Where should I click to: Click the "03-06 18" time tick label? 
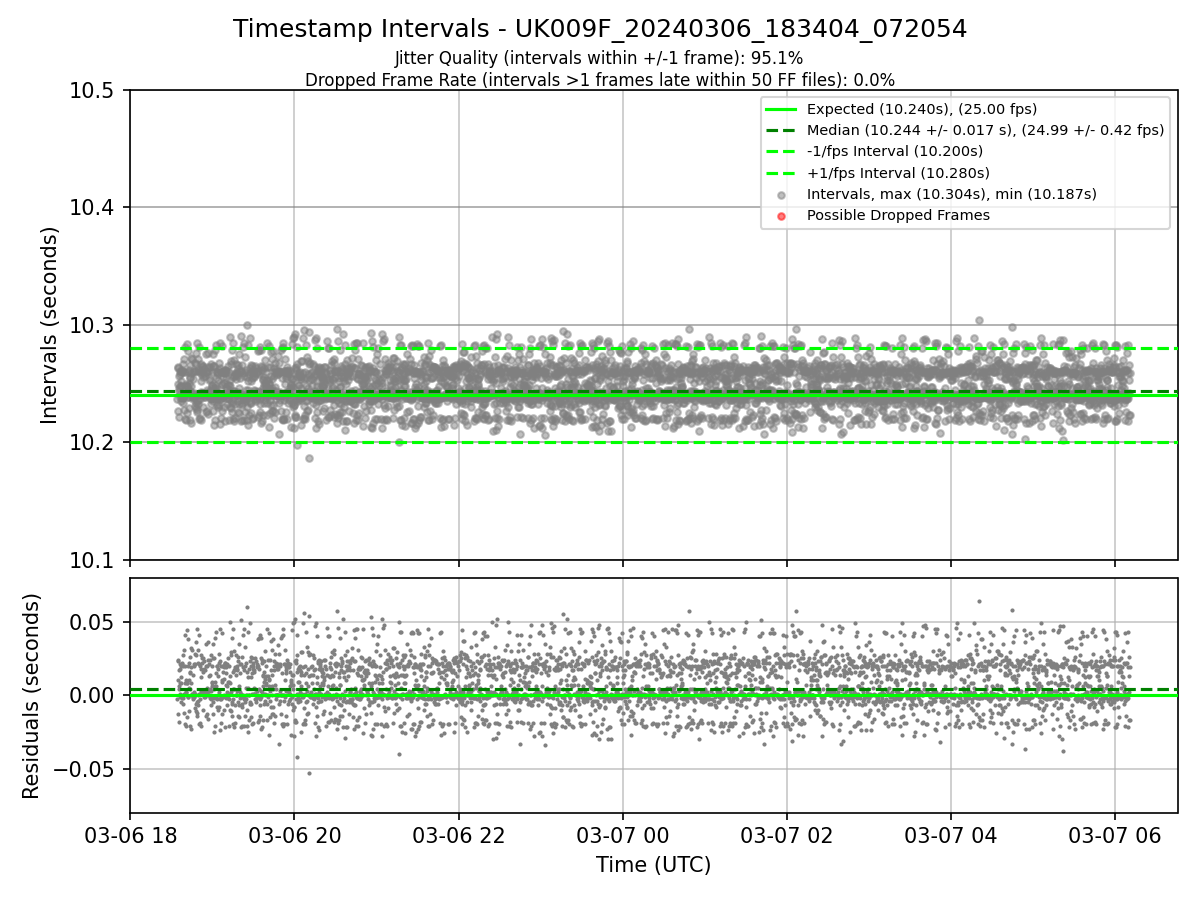click(130, 834)
